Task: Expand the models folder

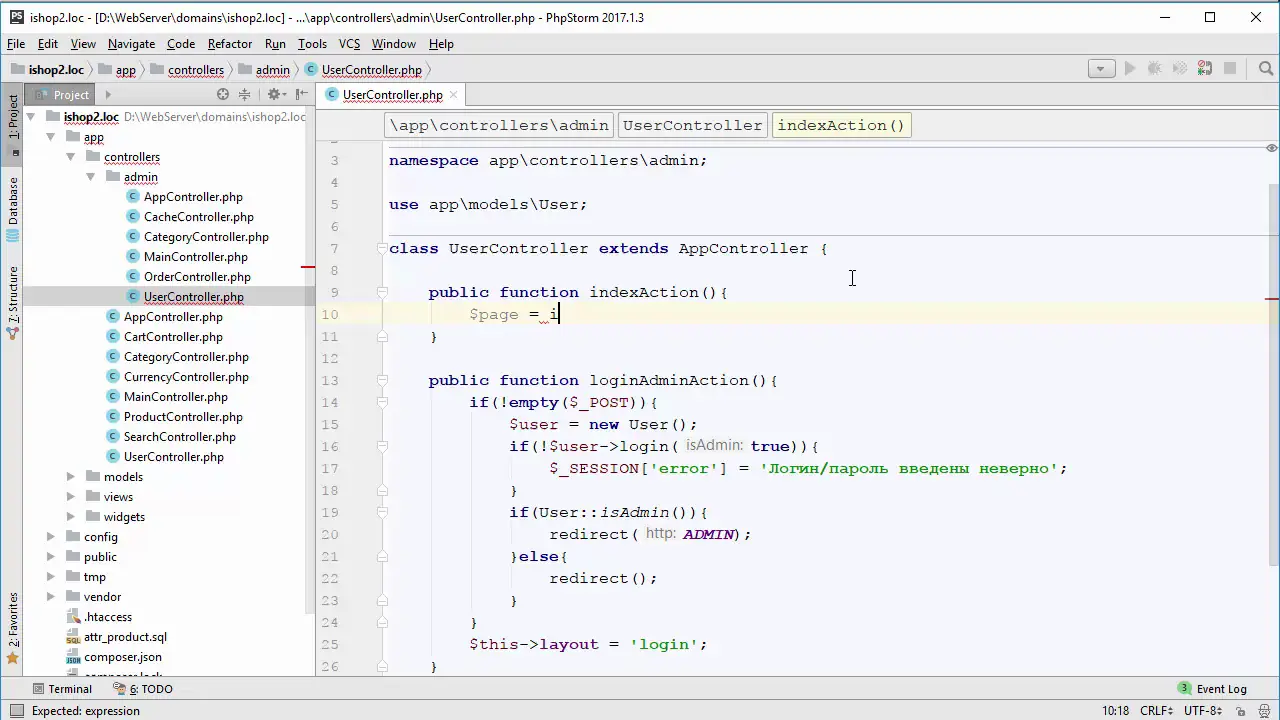Action: 71,477
